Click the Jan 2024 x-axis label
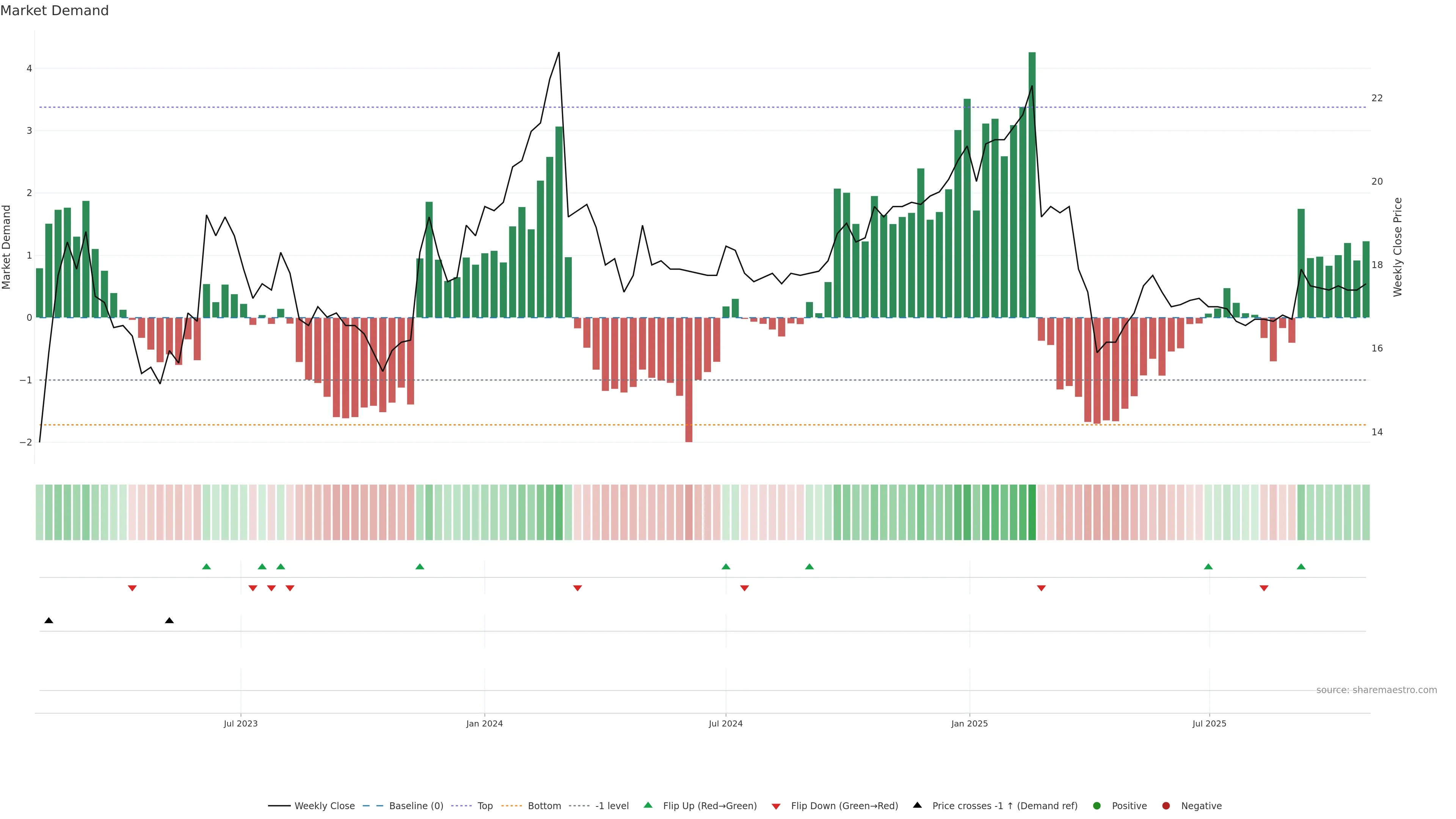The image size is (1456, 819). click(485, 723)
